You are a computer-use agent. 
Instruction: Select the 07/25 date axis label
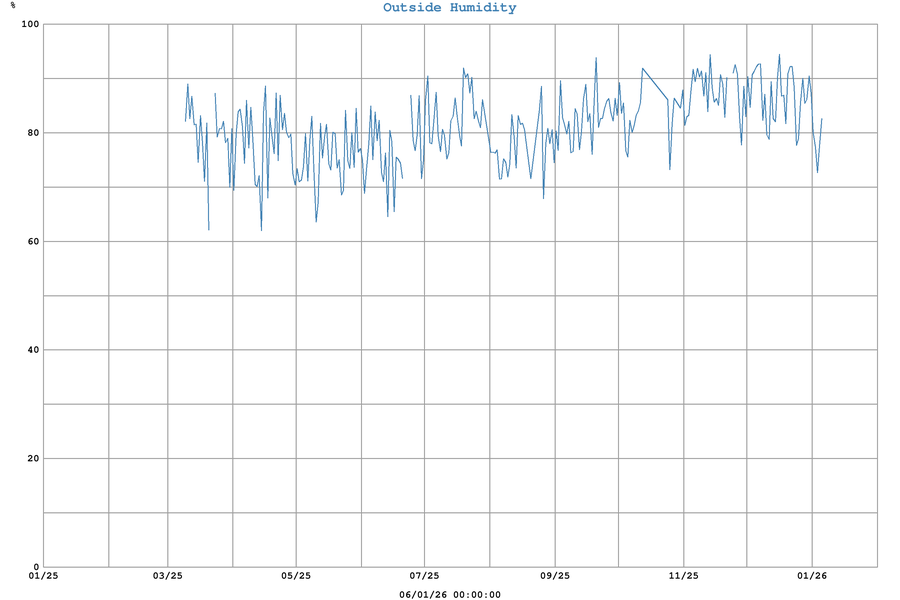424,576
